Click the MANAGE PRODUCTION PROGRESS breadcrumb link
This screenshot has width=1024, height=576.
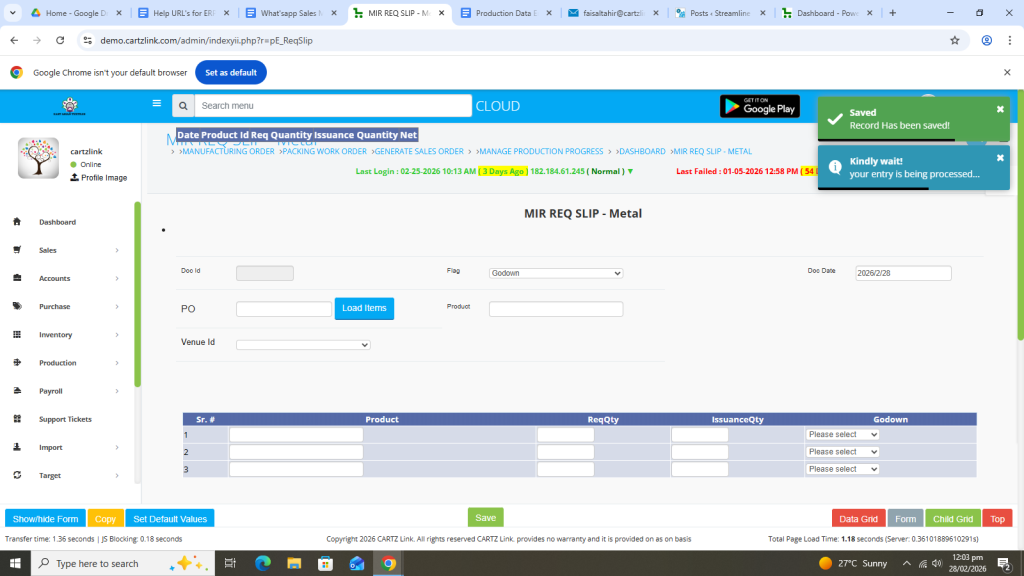(x=540, y=152)
